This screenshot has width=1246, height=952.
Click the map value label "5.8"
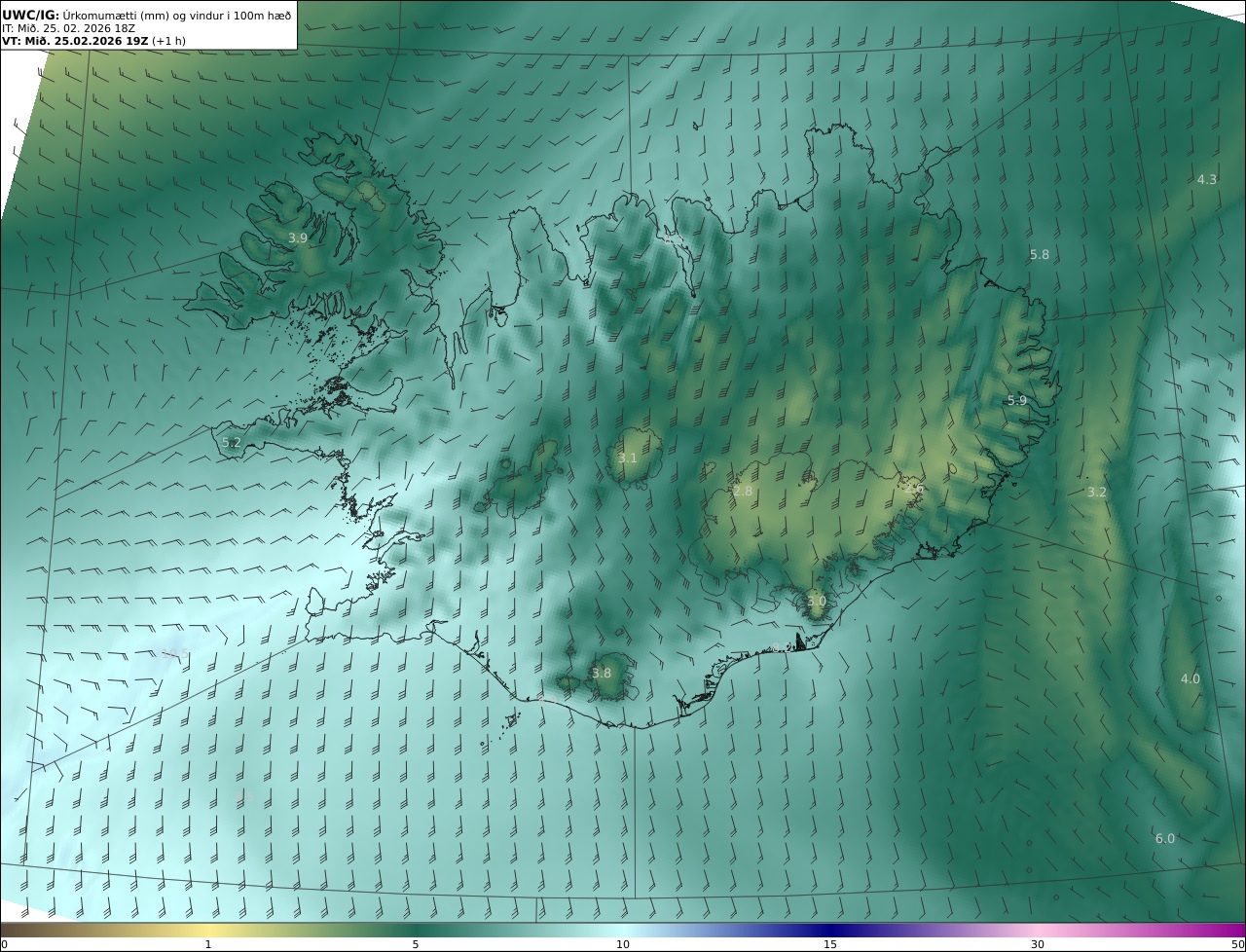pos(1040,255)
